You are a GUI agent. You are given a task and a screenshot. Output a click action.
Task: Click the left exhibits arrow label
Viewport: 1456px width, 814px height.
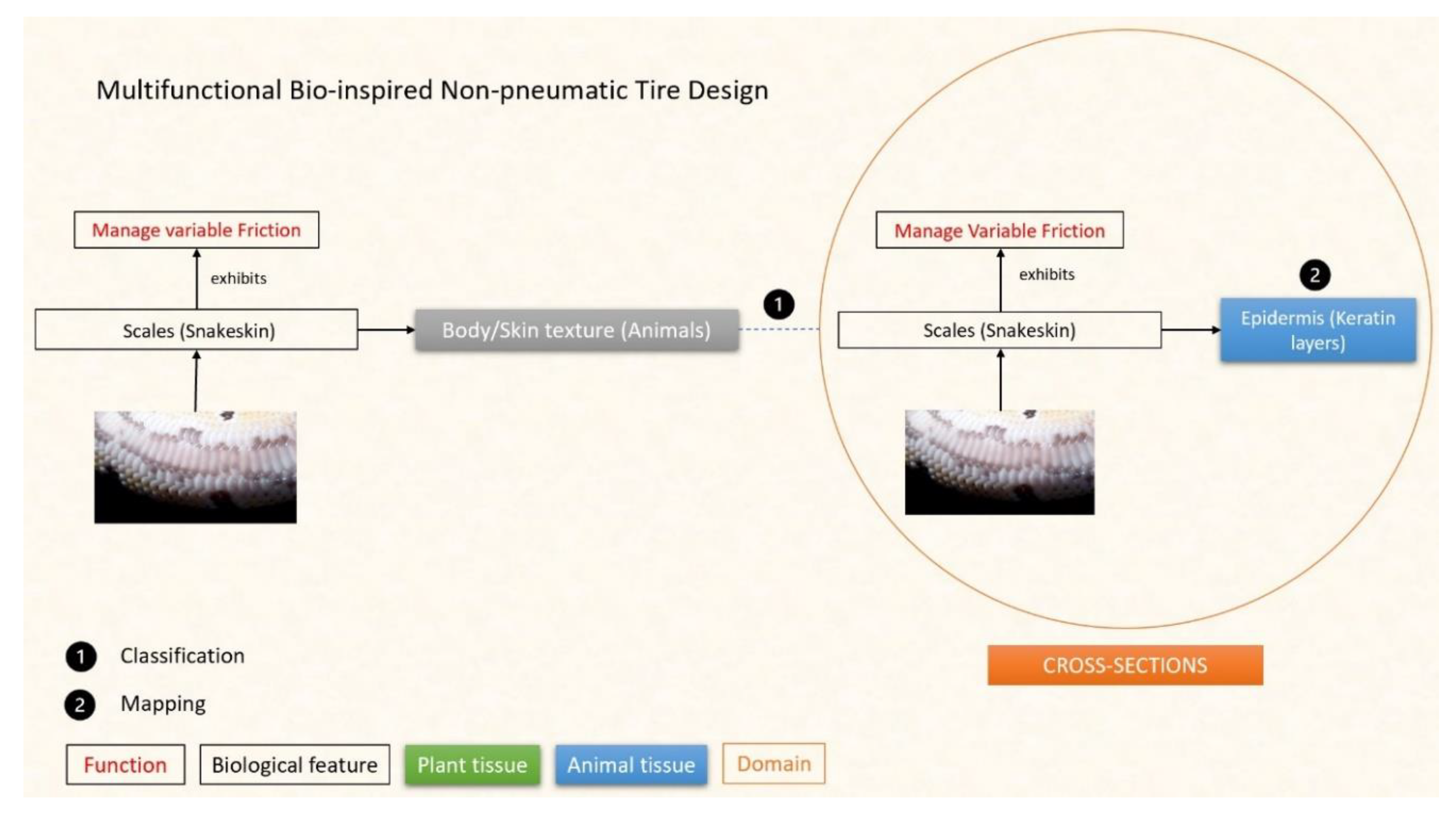click(x=239, y=278)
